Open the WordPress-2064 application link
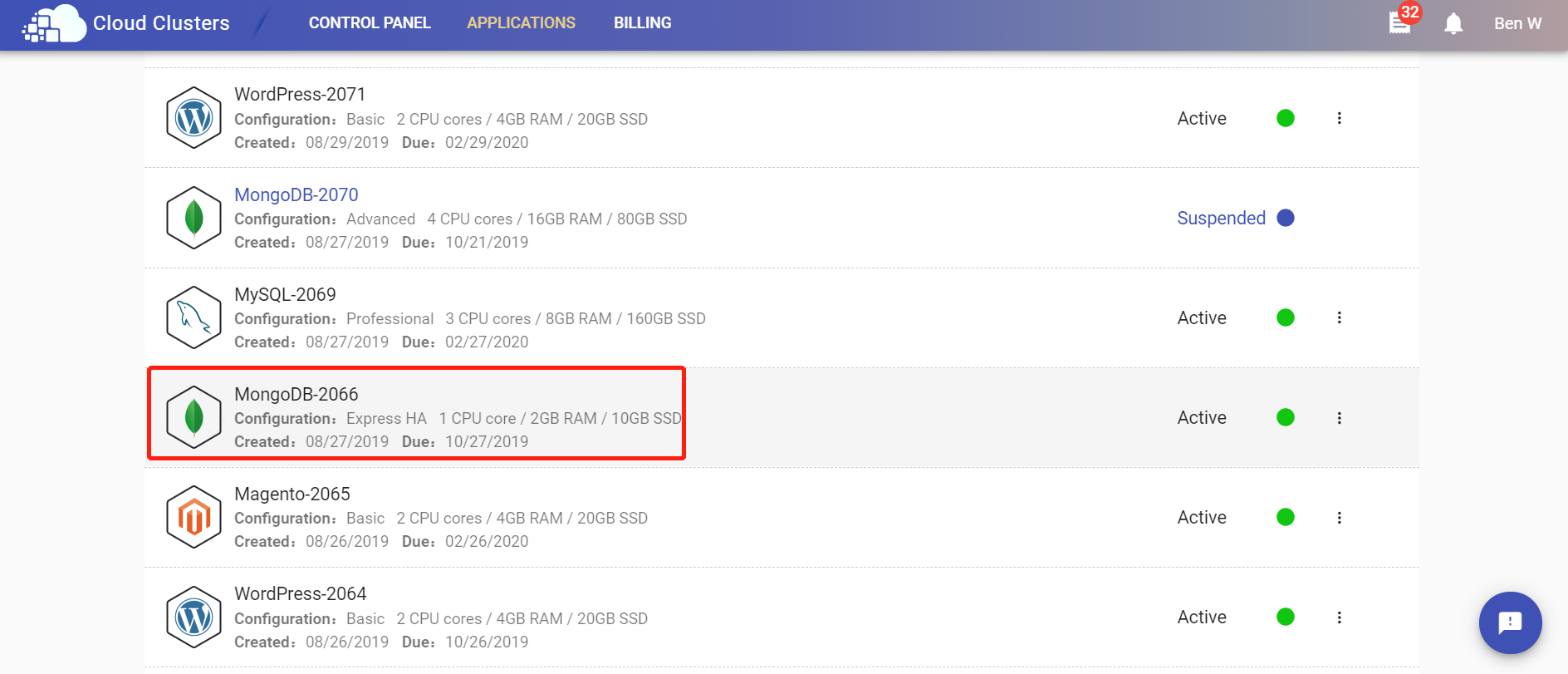Image resolution: width=1568 pixels, height=674 pixels. click(300, 593)
